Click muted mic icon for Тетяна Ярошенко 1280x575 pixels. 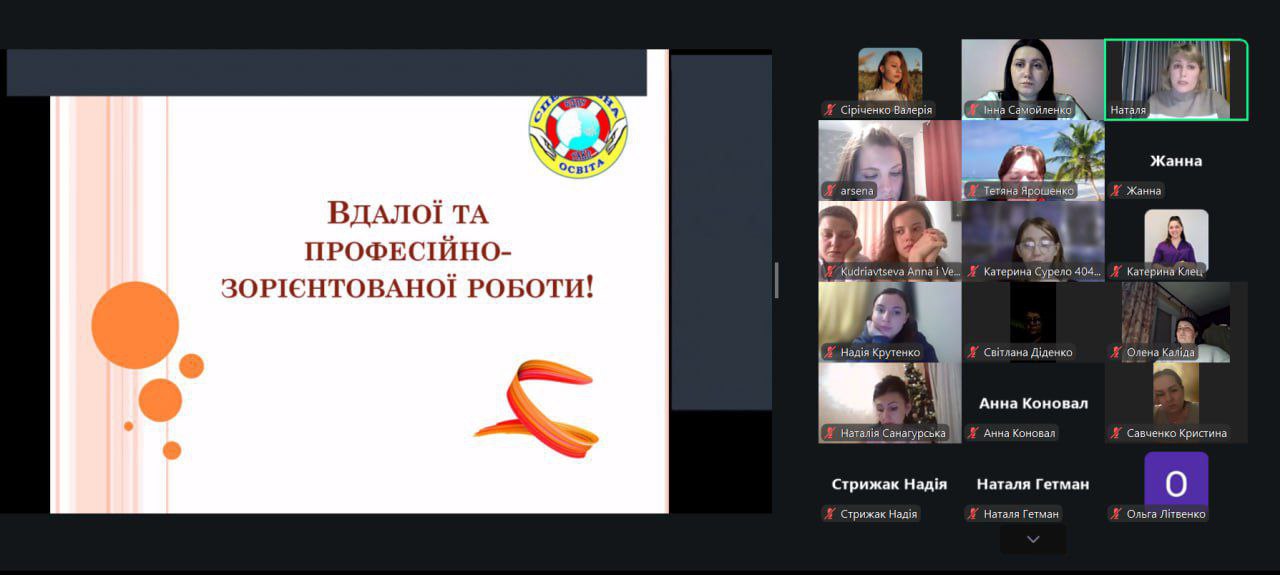click(973, 191)
